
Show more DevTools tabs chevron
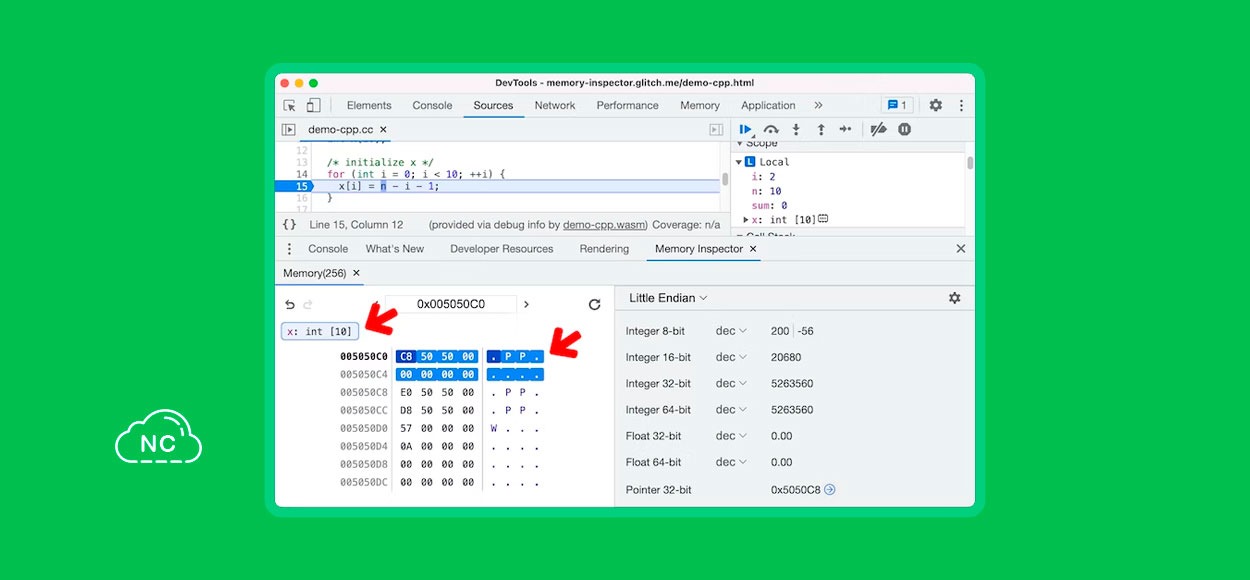click(818, 105)
